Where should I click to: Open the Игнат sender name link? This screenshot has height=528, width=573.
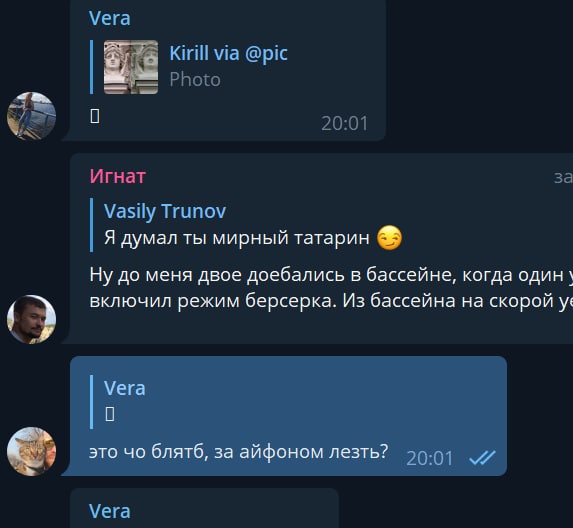(x=118, y=176)
